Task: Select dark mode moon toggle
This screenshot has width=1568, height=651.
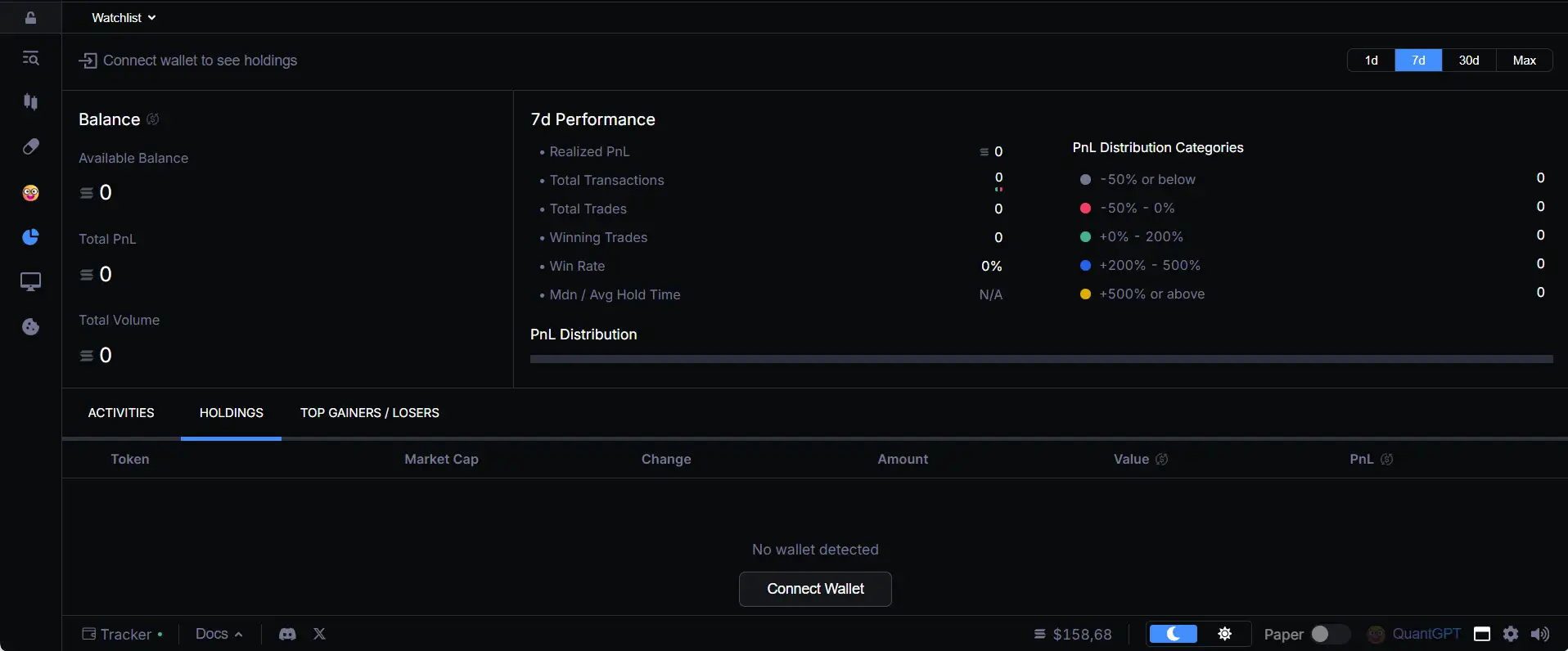Action: click(x=1174, y=634)
